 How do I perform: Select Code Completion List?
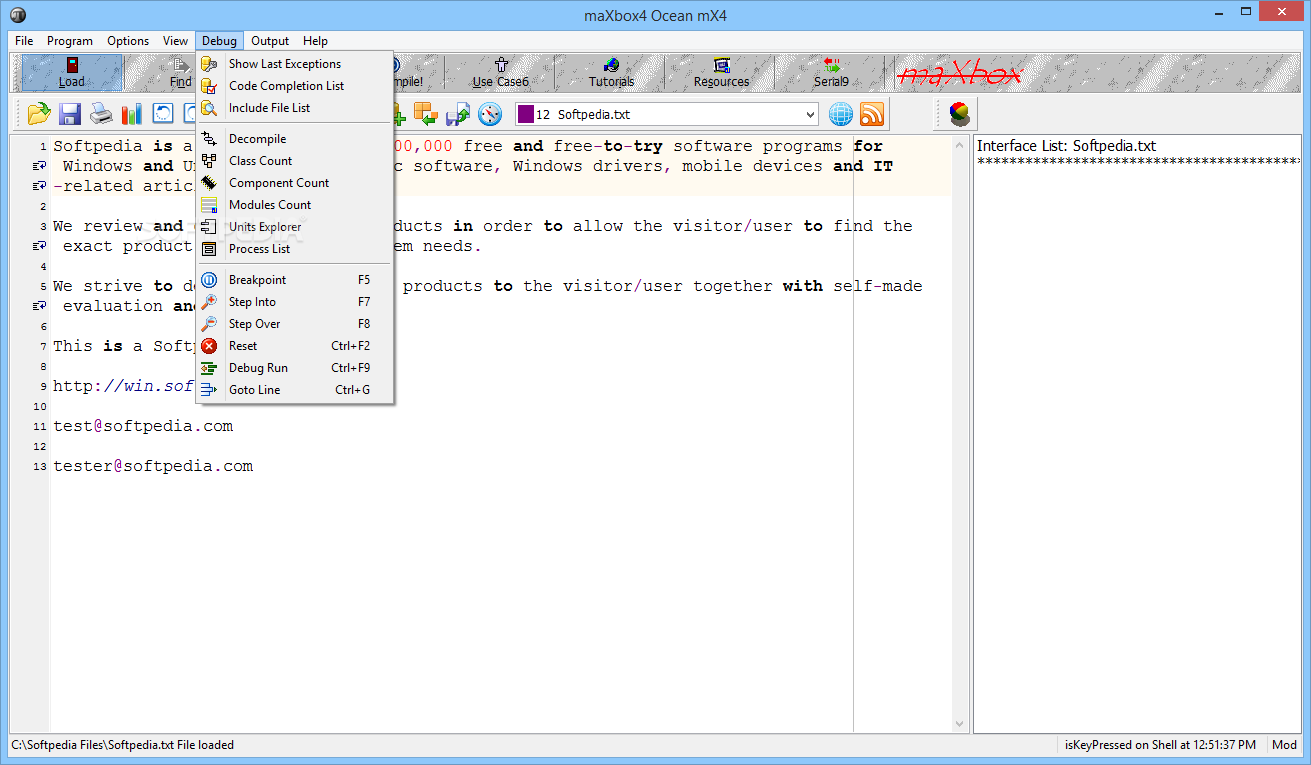pyautogui.click(x=295, y=86)
